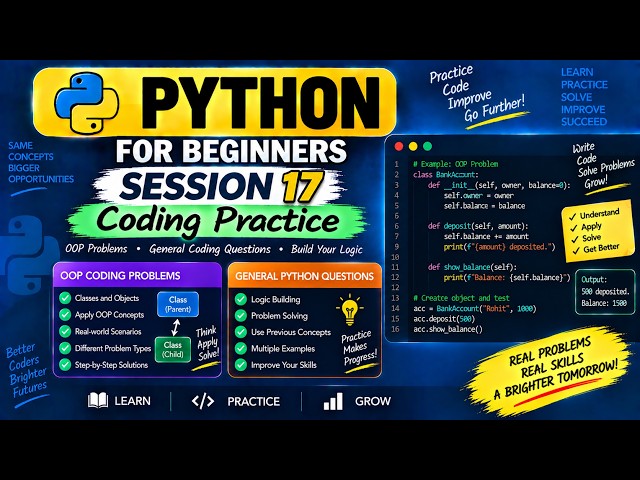Click the SOLVE text in the top-right list
The width and height of the screenshot is (640, 480).
pos(576,97)
